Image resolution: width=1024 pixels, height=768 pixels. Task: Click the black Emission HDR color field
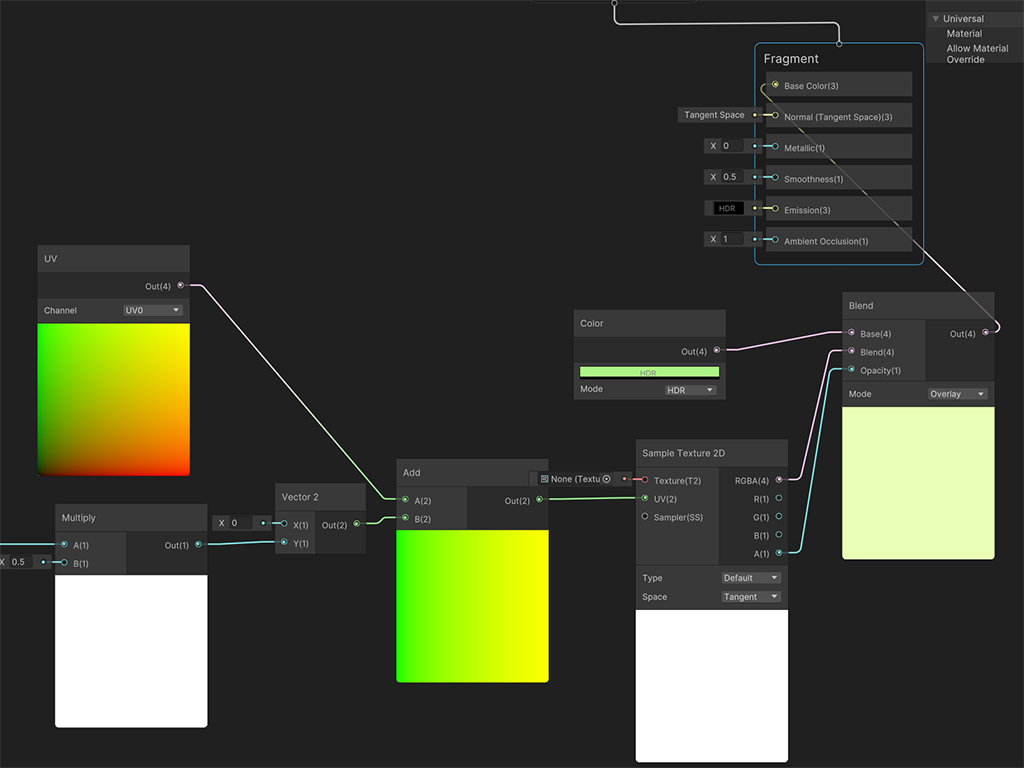point(729,209)
